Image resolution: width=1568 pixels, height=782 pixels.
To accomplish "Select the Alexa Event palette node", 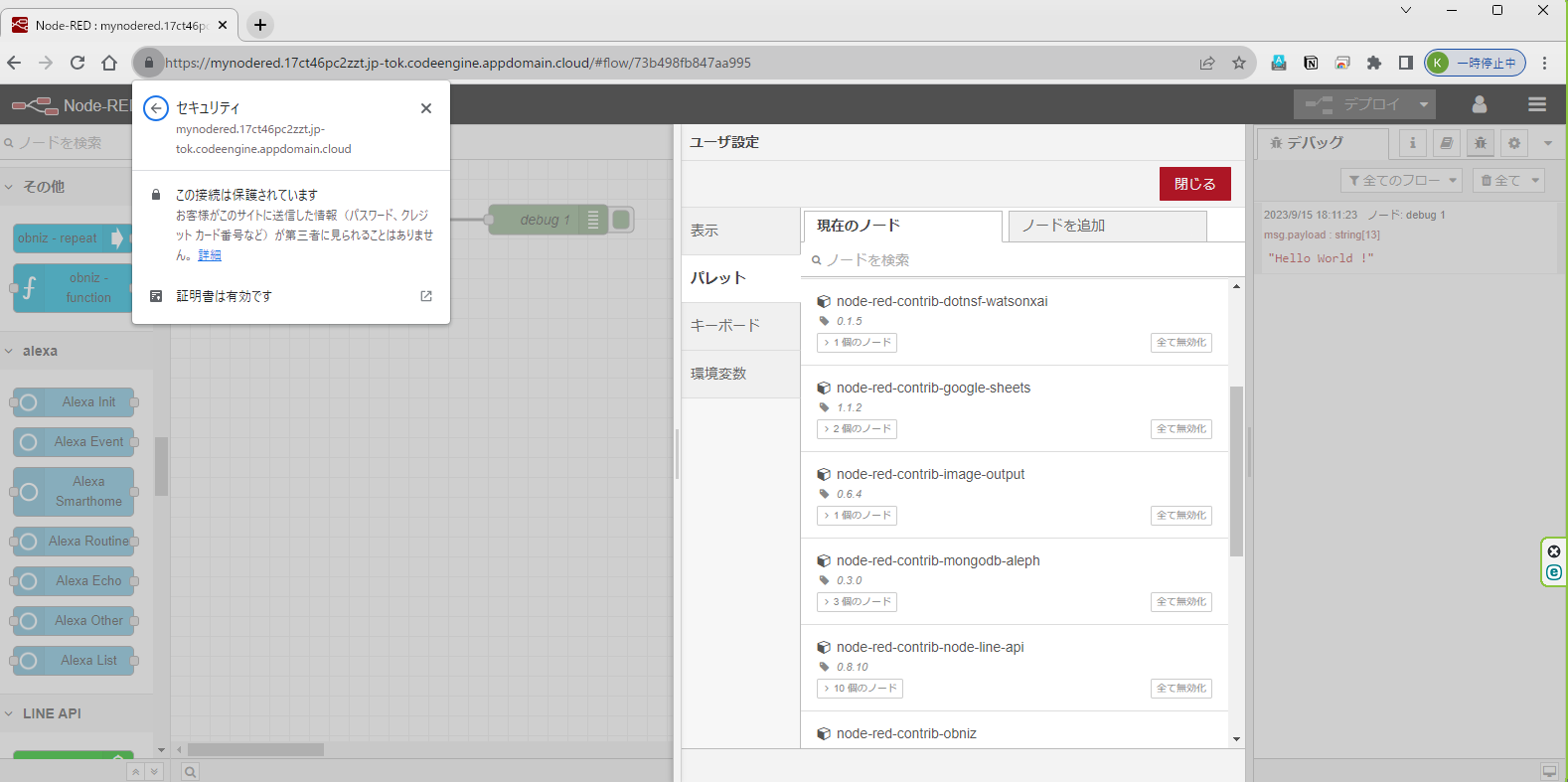I will pos(74,442).
